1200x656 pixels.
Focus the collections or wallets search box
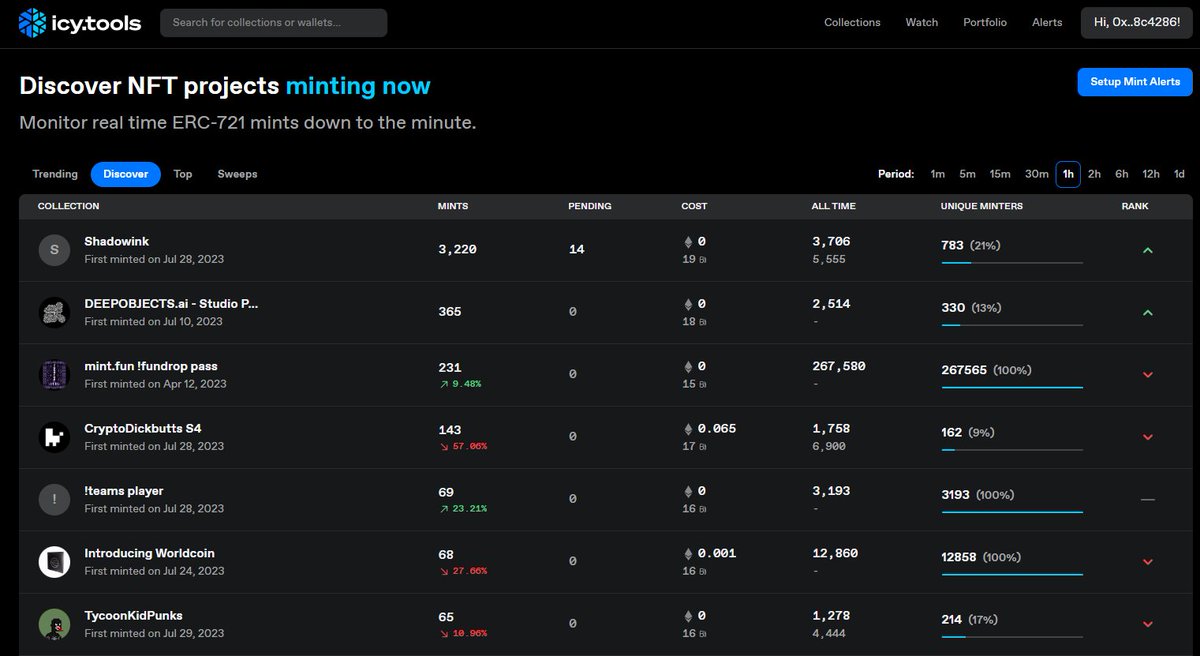(273, 22)
